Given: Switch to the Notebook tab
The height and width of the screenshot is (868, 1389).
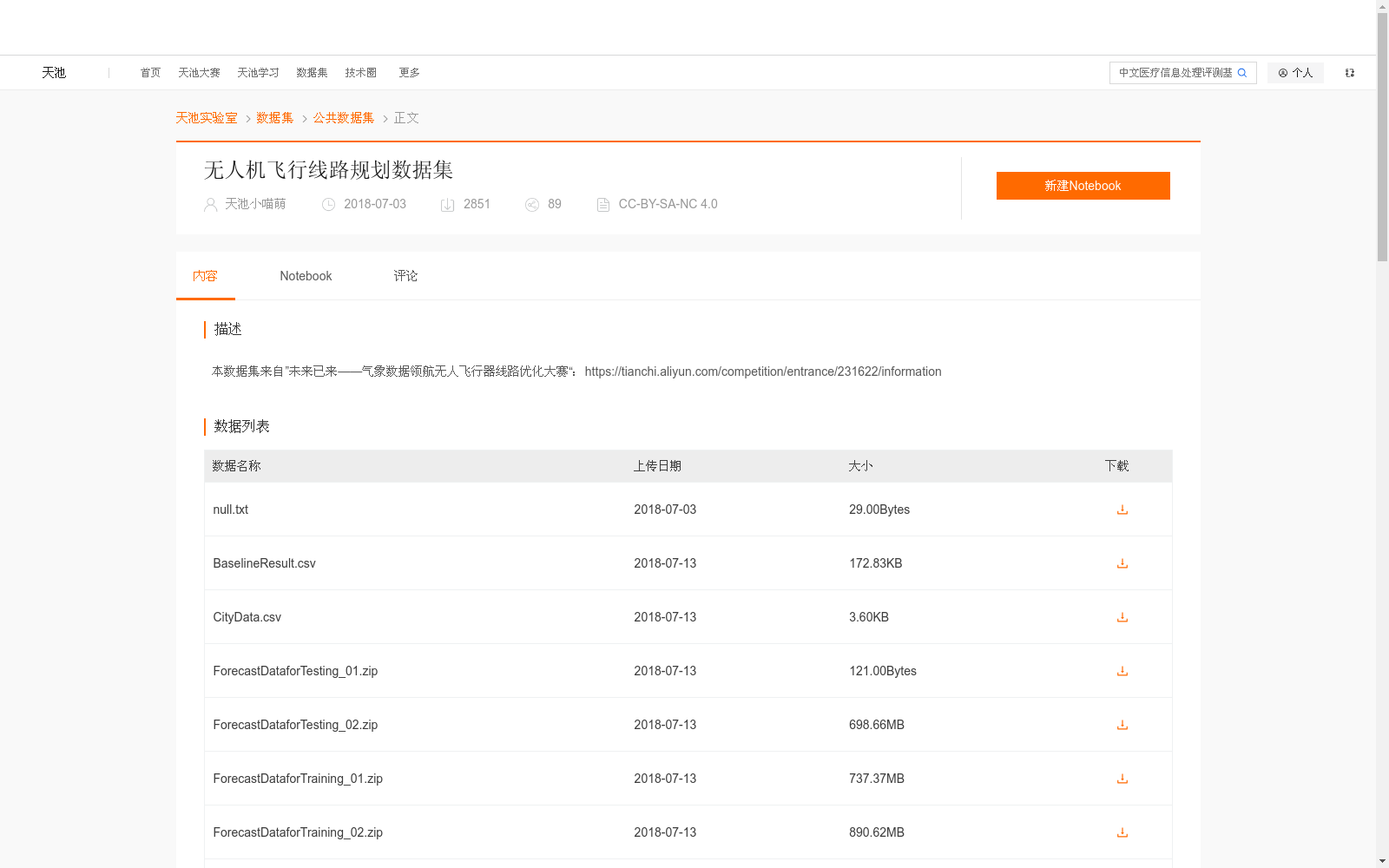Looking at the screenshot, I should (x=306, y=276).
